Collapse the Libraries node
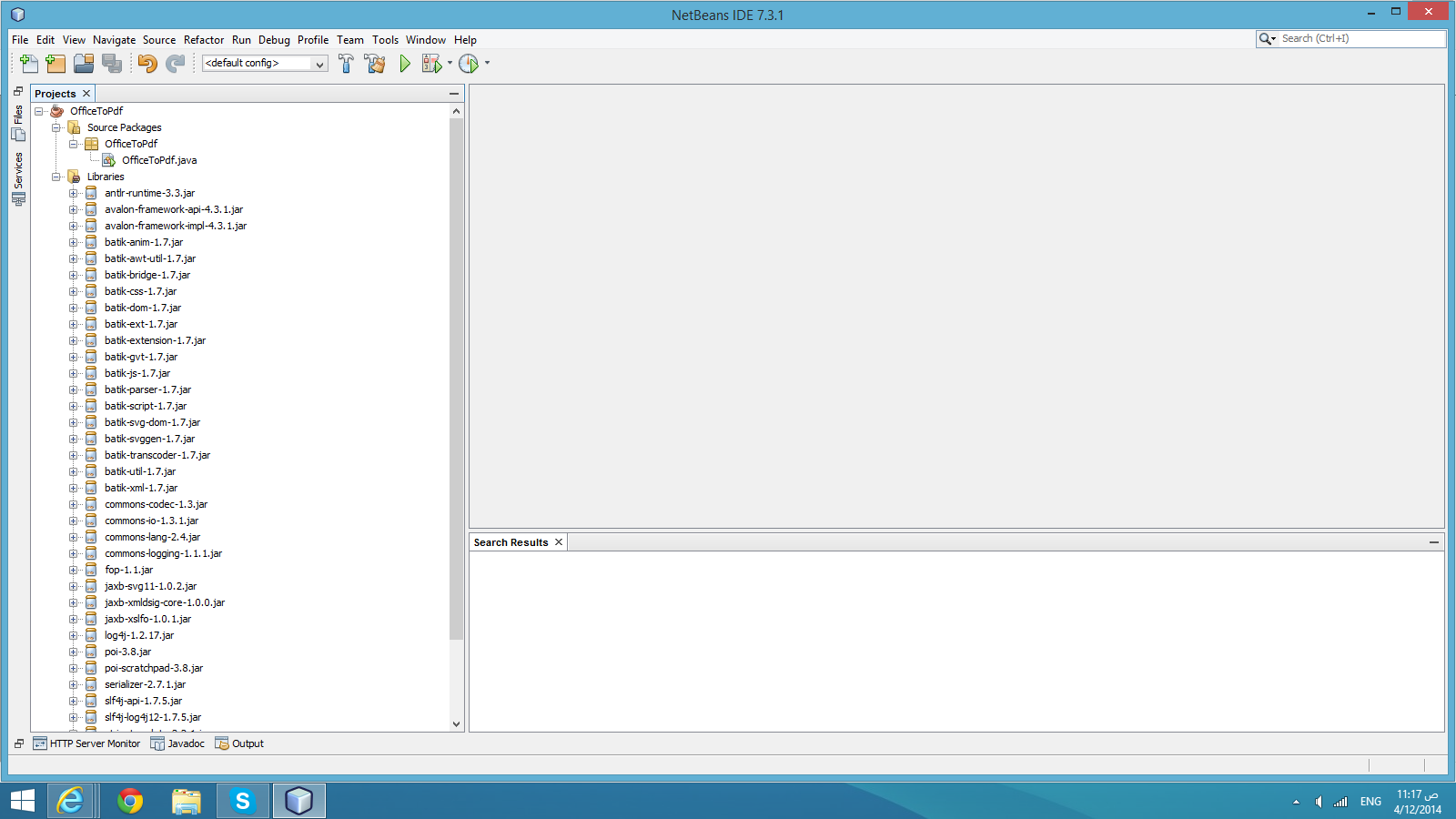This screenshot has height=819, width=1456. [x=56, y=177]
